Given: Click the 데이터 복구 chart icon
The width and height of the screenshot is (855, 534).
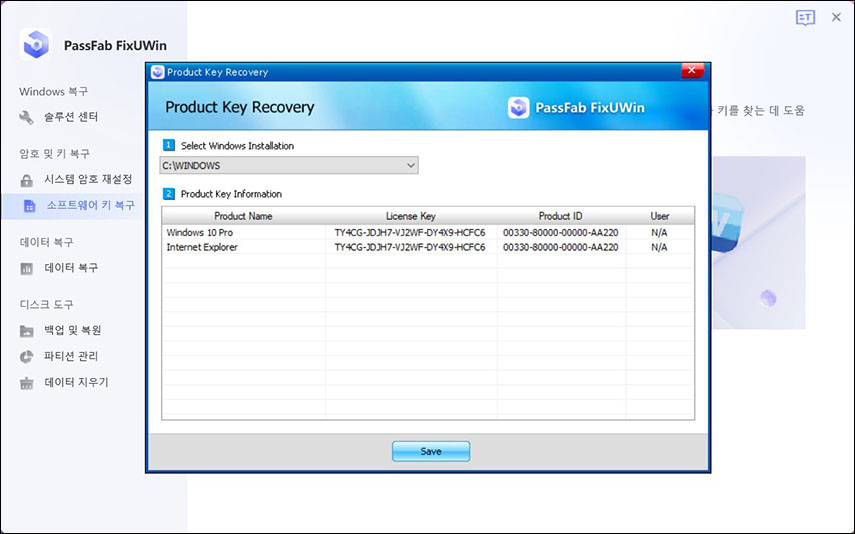Looking at the screenshot, I should pyautogui.click(x=27, y=268).
